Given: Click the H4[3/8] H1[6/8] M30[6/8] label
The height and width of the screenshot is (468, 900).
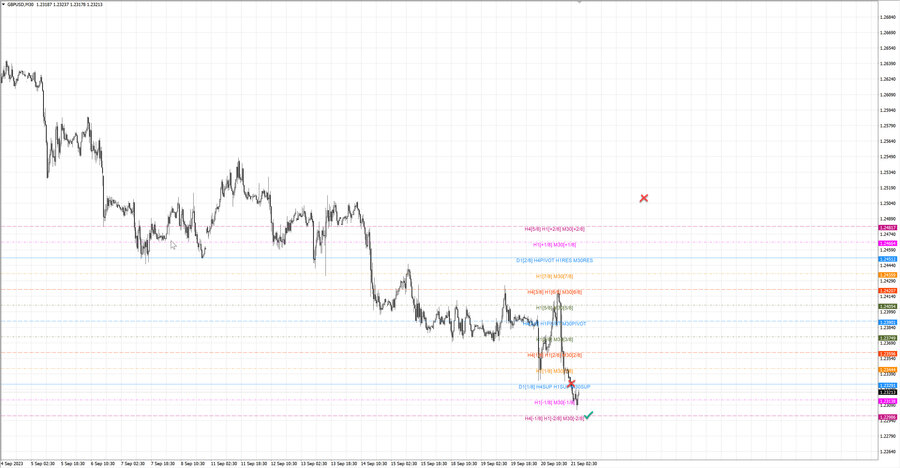Looking at the screenshot, I should pos(554,292).
